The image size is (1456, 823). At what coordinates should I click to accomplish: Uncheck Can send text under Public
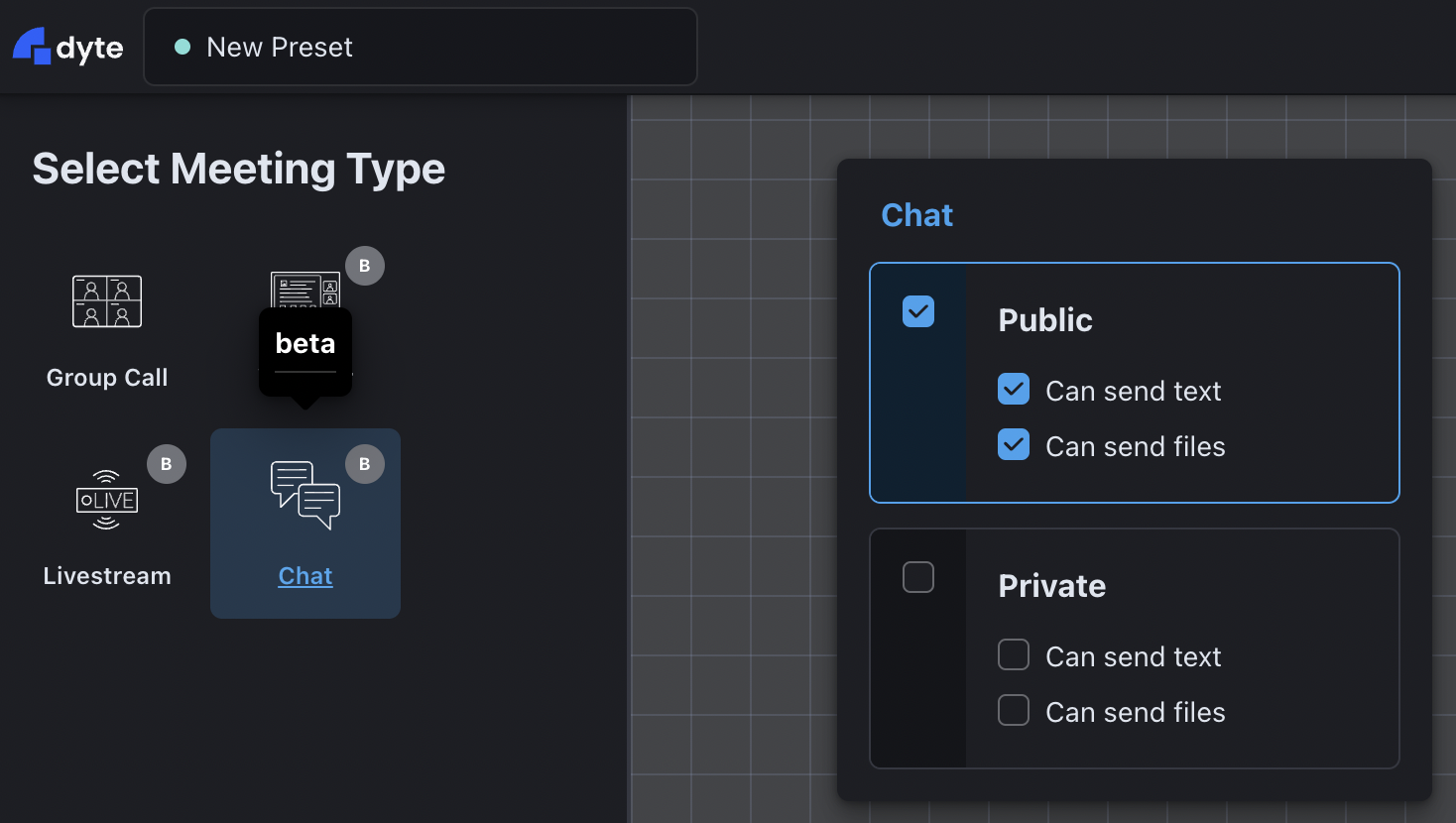[x=1013, y=389]
